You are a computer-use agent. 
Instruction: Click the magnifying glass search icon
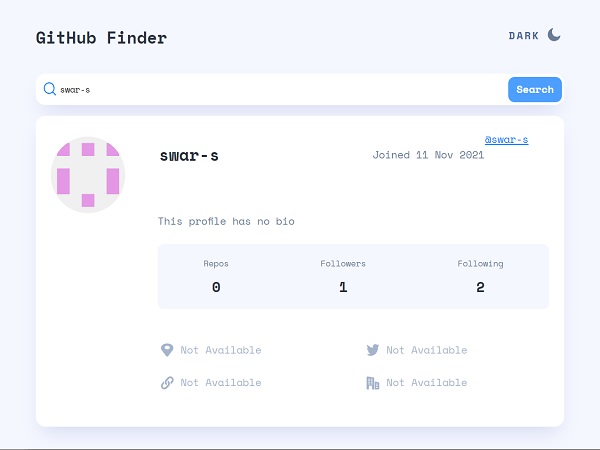click(x=50, y=89)
